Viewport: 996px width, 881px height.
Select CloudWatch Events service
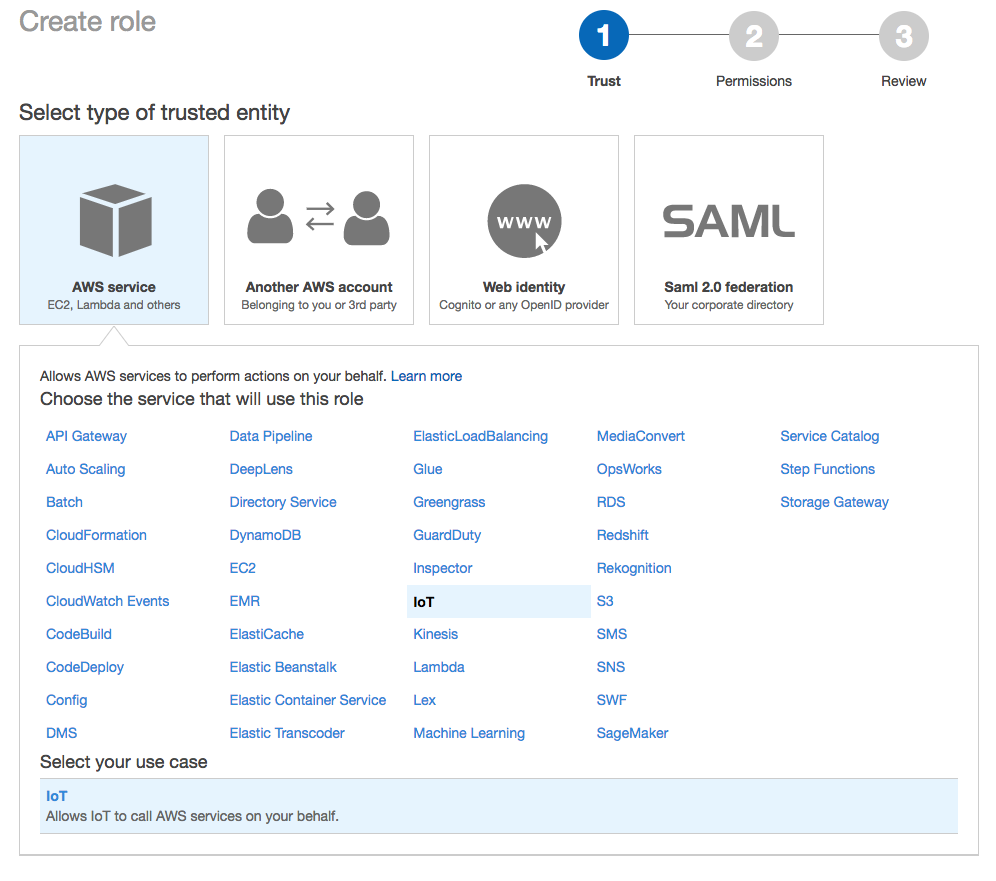coord(107,602)
